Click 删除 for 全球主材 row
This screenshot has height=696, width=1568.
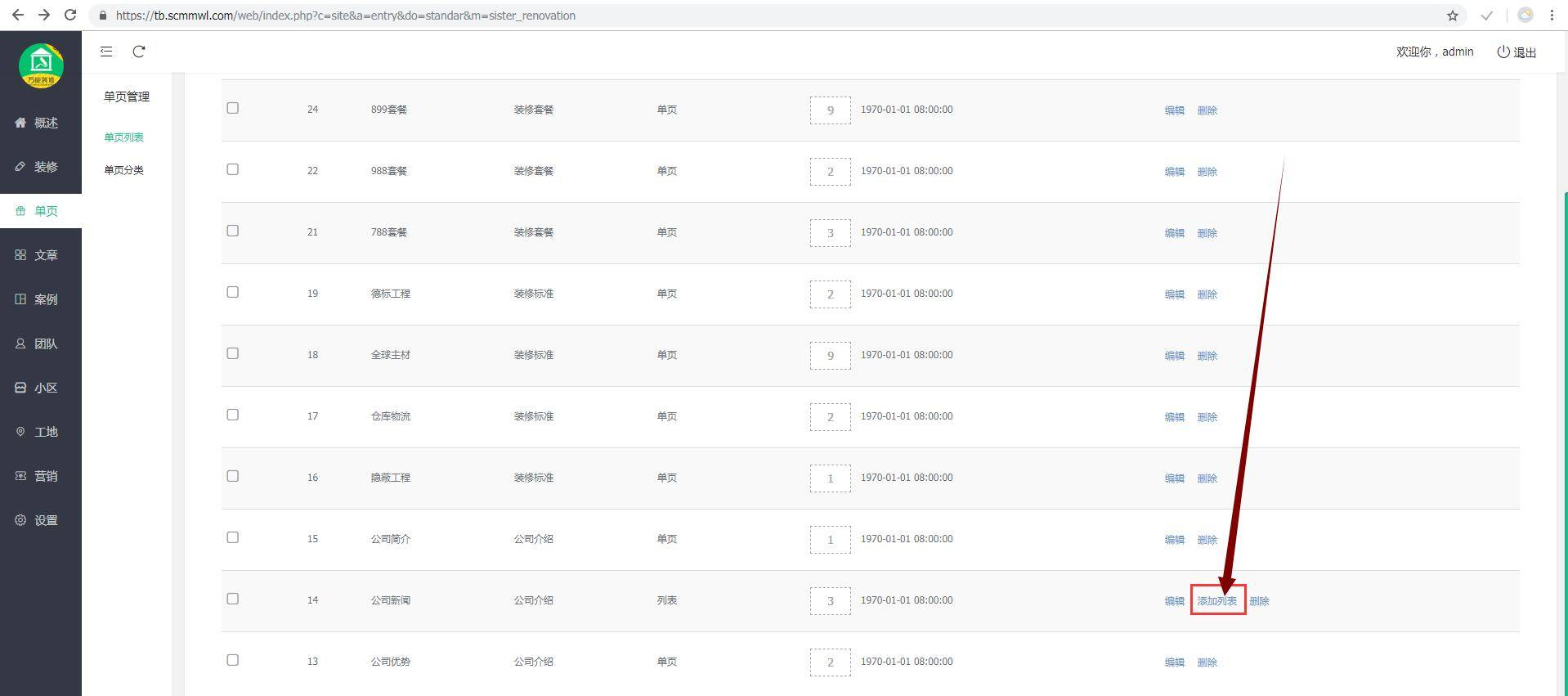pos(1207,356)
